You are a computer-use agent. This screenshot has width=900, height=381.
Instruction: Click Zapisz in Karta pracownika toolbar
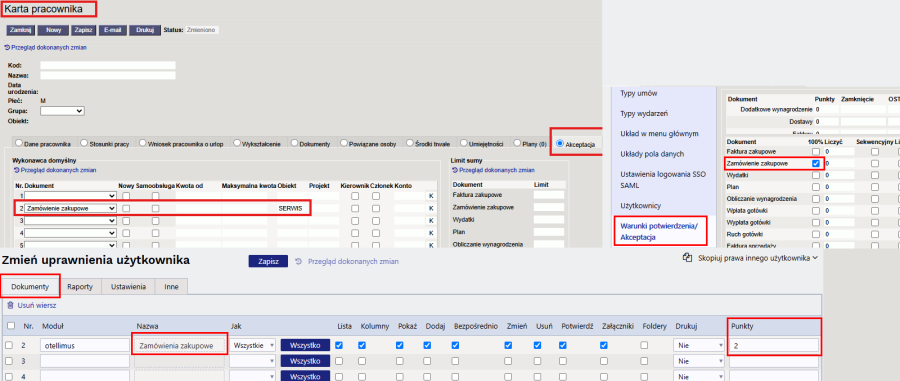(84, 30)
